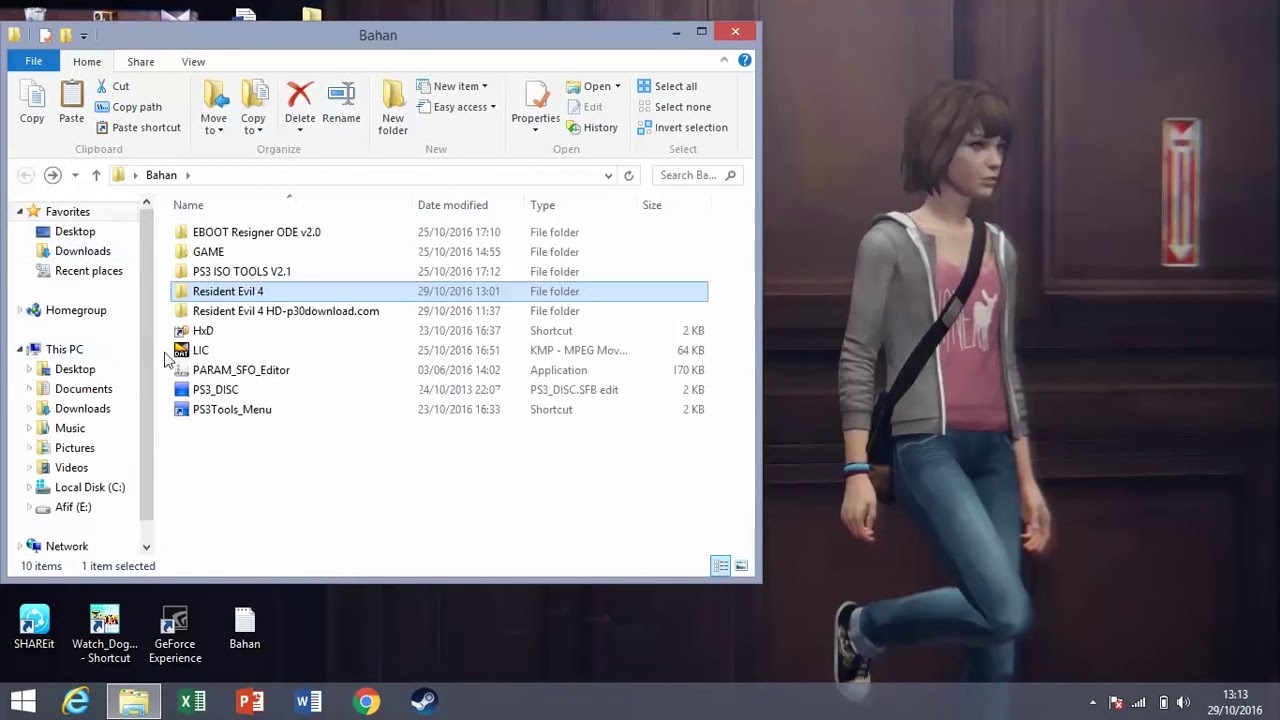
Task: Switch to the View ribbon tab
Action: [193, 62]
